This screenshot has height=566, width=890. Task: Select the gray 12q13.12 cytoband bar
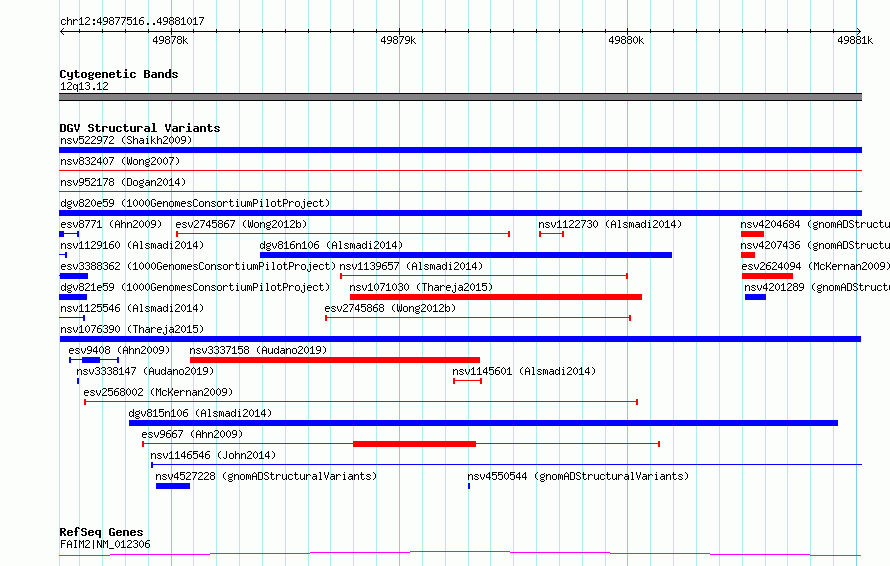(x=460, y=97)
